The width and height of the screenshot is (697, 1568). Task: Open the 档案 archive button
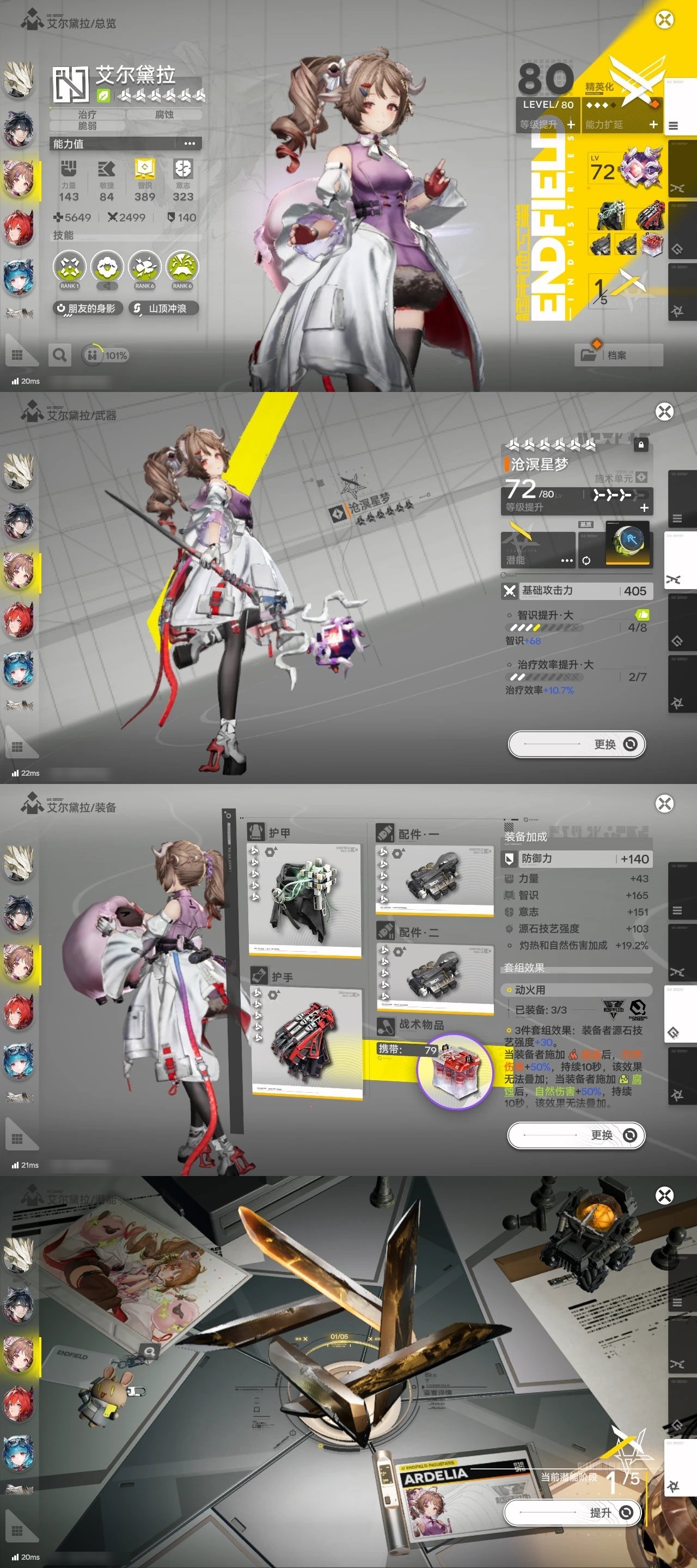click(618, 355)
